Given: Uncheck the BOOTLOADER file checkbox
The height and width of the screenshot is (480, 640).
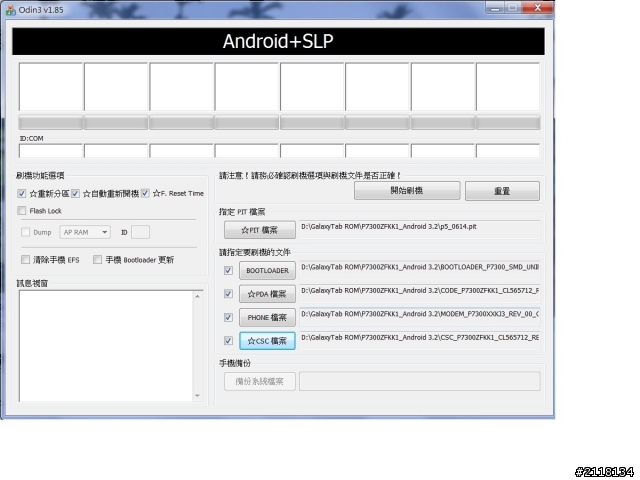Looking at the screenshot, I should coord(229,270).
